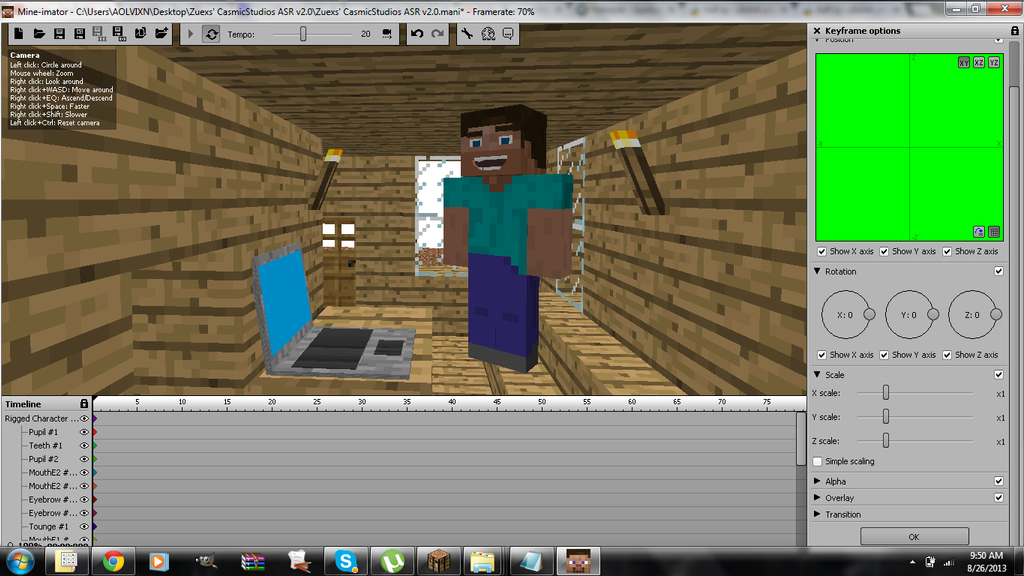Toggle the Timeline panel lock icon
Viewport: 1024px width, 576px height.
click(84, 404)
